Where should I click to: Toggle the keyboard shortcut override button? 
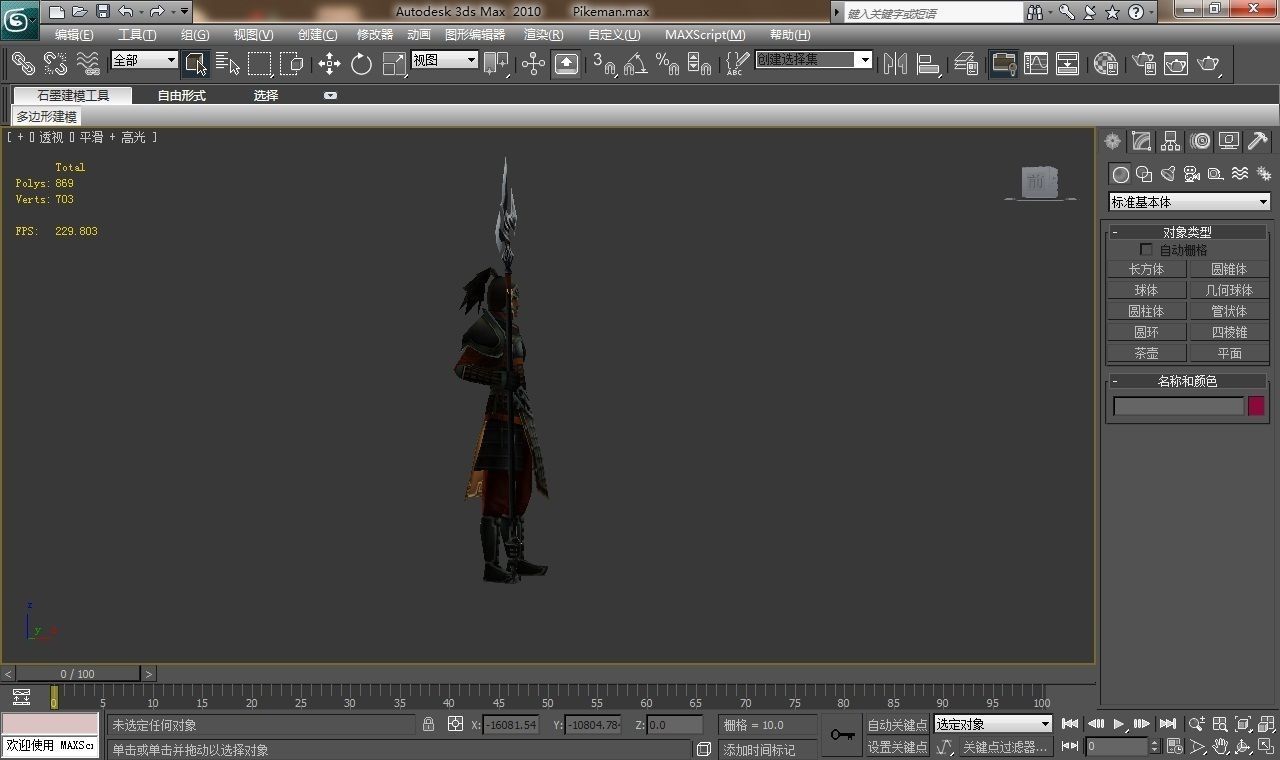[566, 64]
